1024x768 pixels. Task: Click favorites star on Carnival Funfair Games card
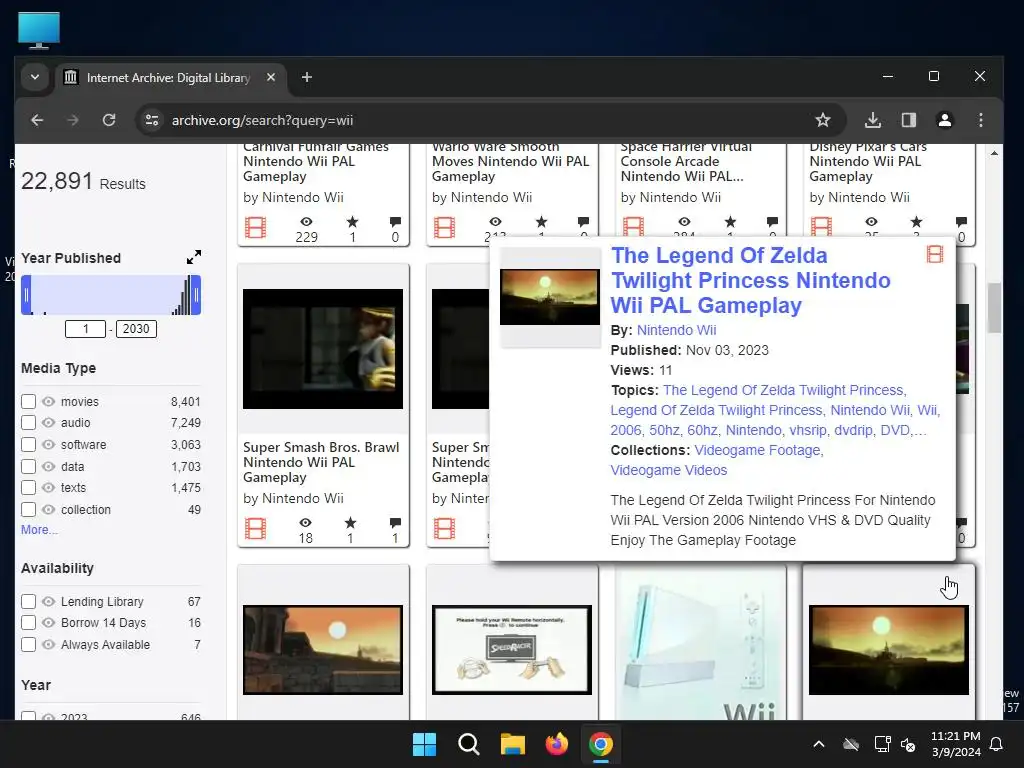click(352, 222)
